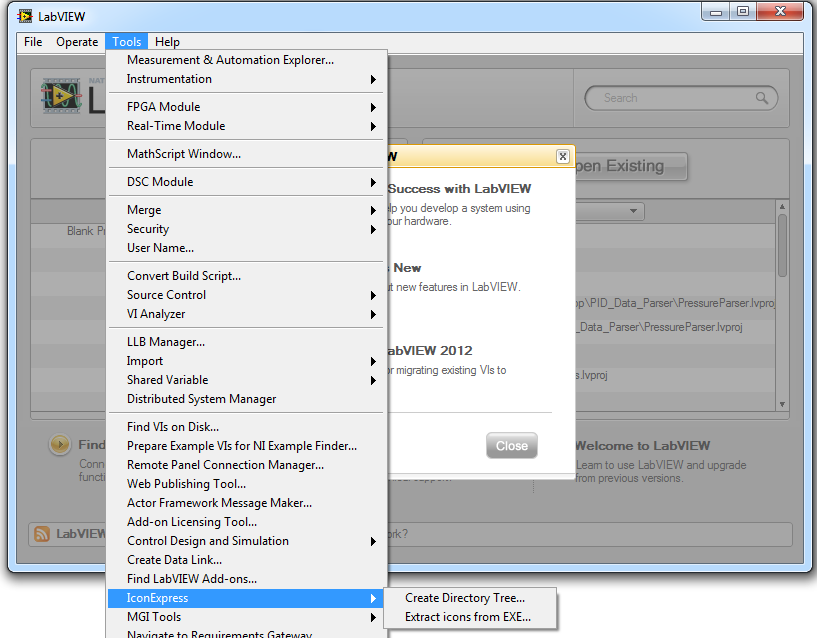Launch Distributed System Manager

coord(246,399)
